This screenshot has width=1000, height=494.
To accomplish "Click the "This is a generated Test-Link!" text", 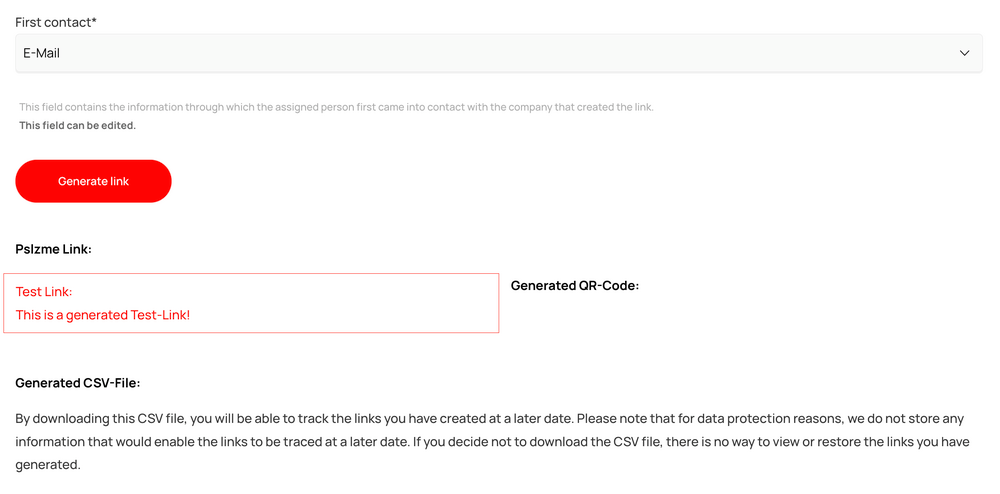I will (103, 315).
